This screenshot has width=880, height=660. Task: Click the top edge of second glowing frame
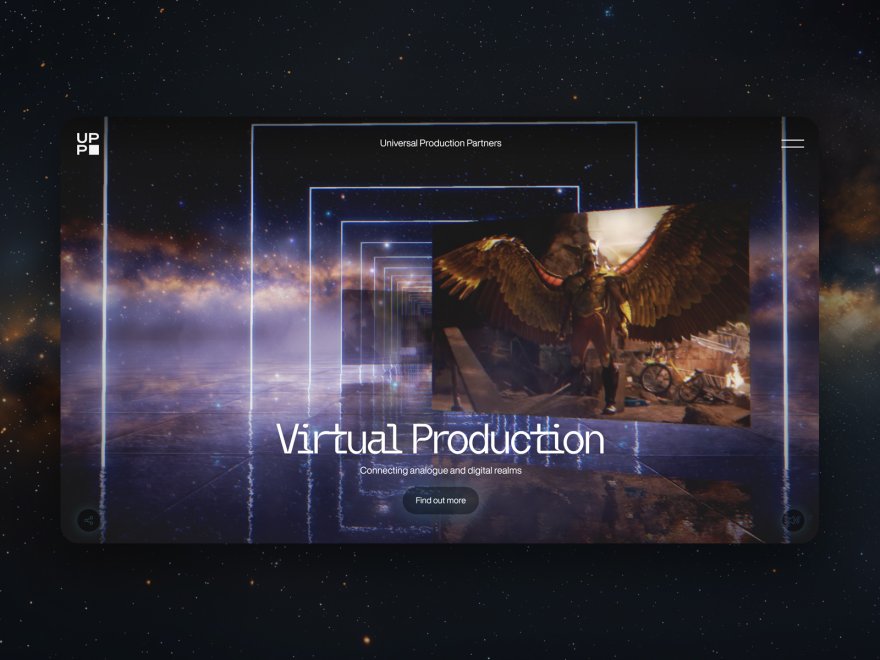tap(444, 188)
